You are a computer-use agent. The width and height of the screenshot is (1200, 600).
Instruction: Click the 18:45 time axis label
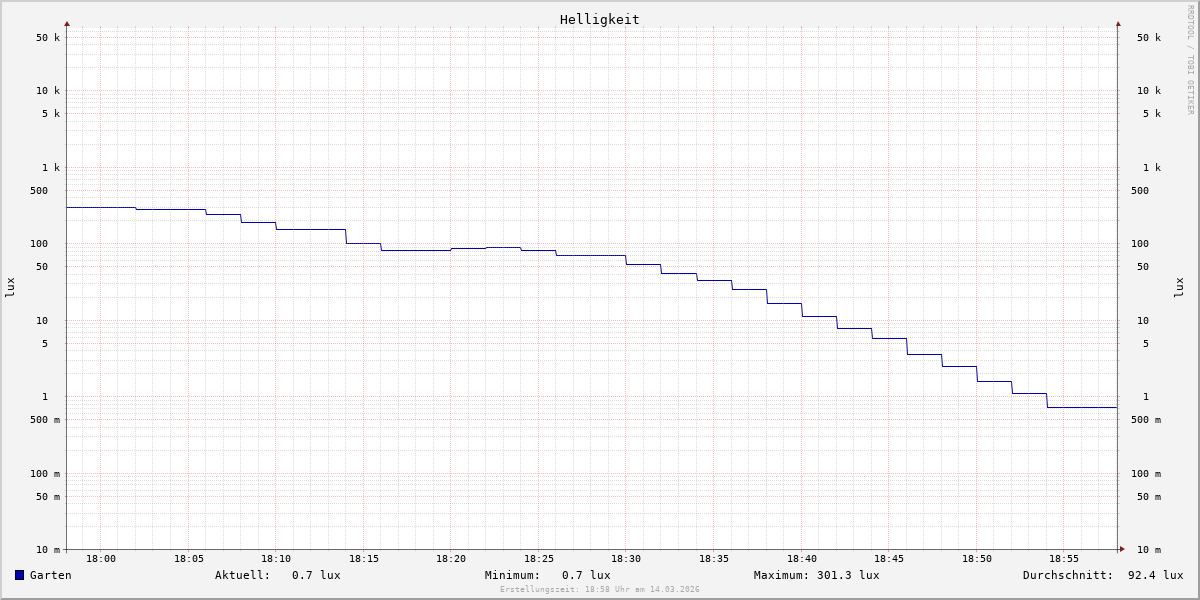pyautogui.click(x=889, y=559)
